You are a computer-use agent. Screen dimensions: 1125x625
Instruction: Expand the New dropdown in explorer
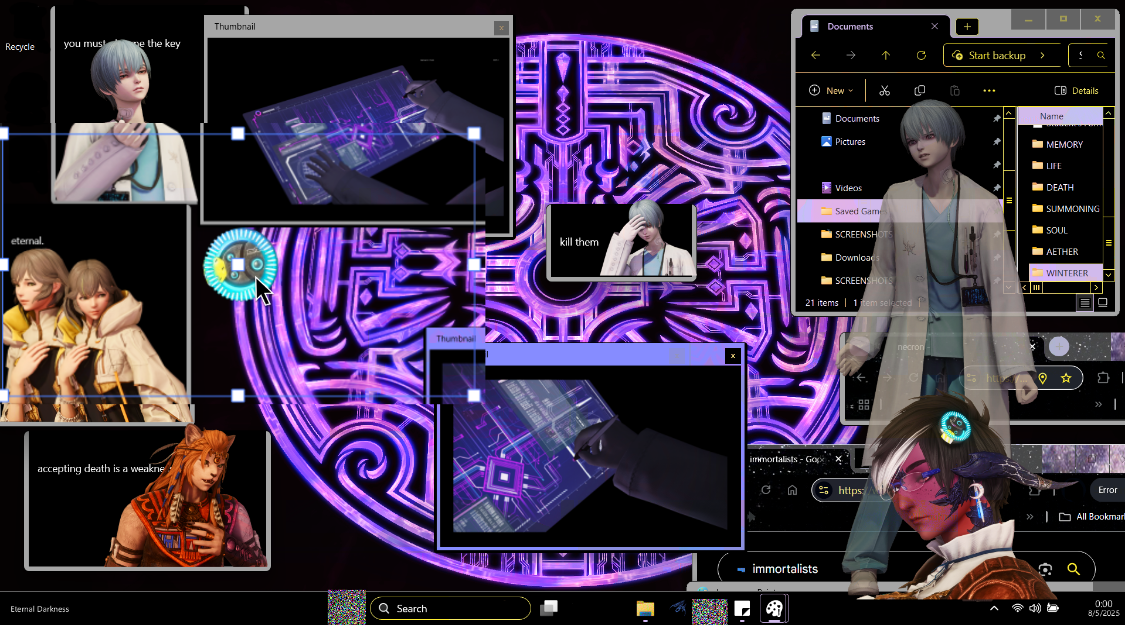point(831,90)
